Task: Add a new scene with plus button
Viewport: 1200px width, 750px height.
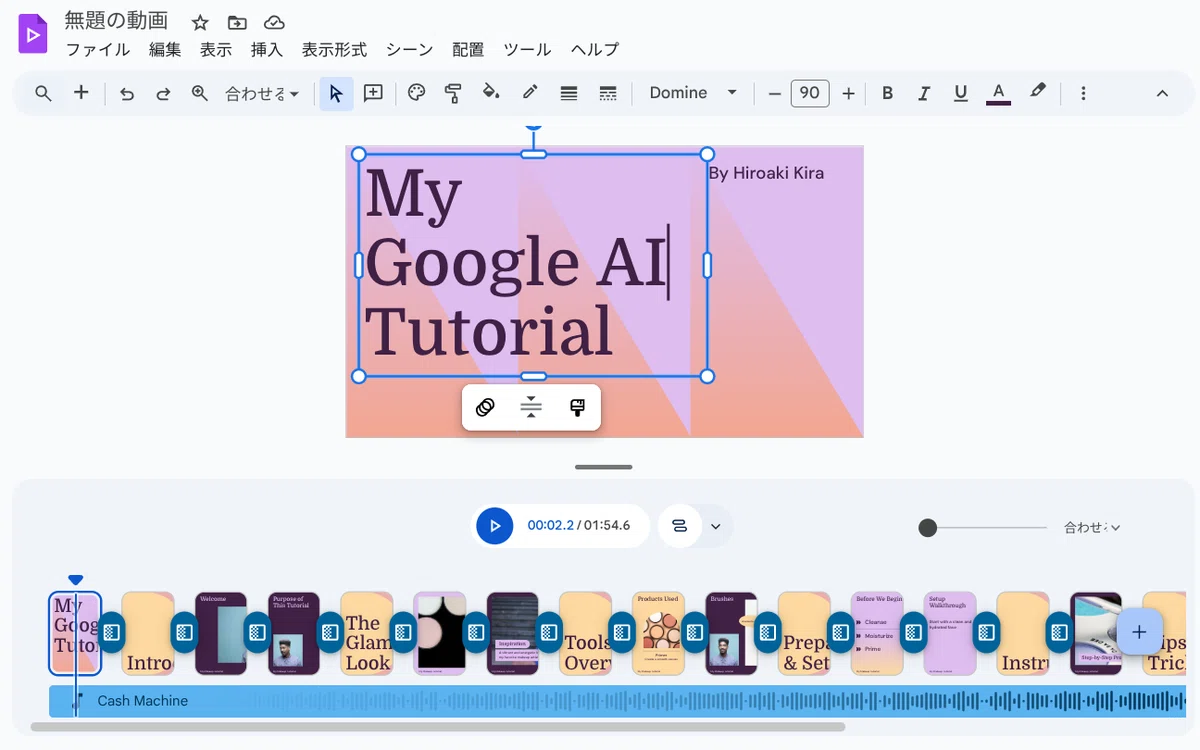Action: [x=1138, y=632]
